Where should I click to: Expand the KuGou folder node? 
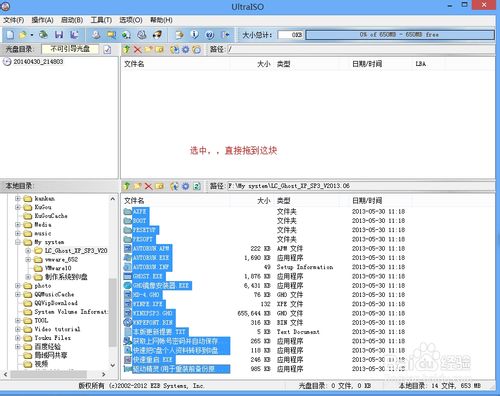18,207
